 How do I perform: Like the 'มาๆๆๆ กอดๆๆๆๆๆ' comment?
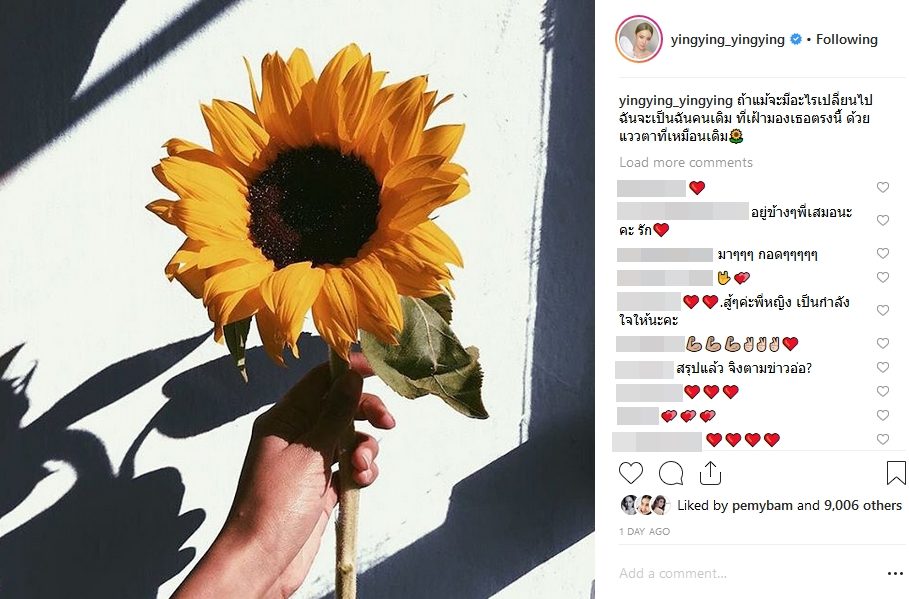coord(882,253)
